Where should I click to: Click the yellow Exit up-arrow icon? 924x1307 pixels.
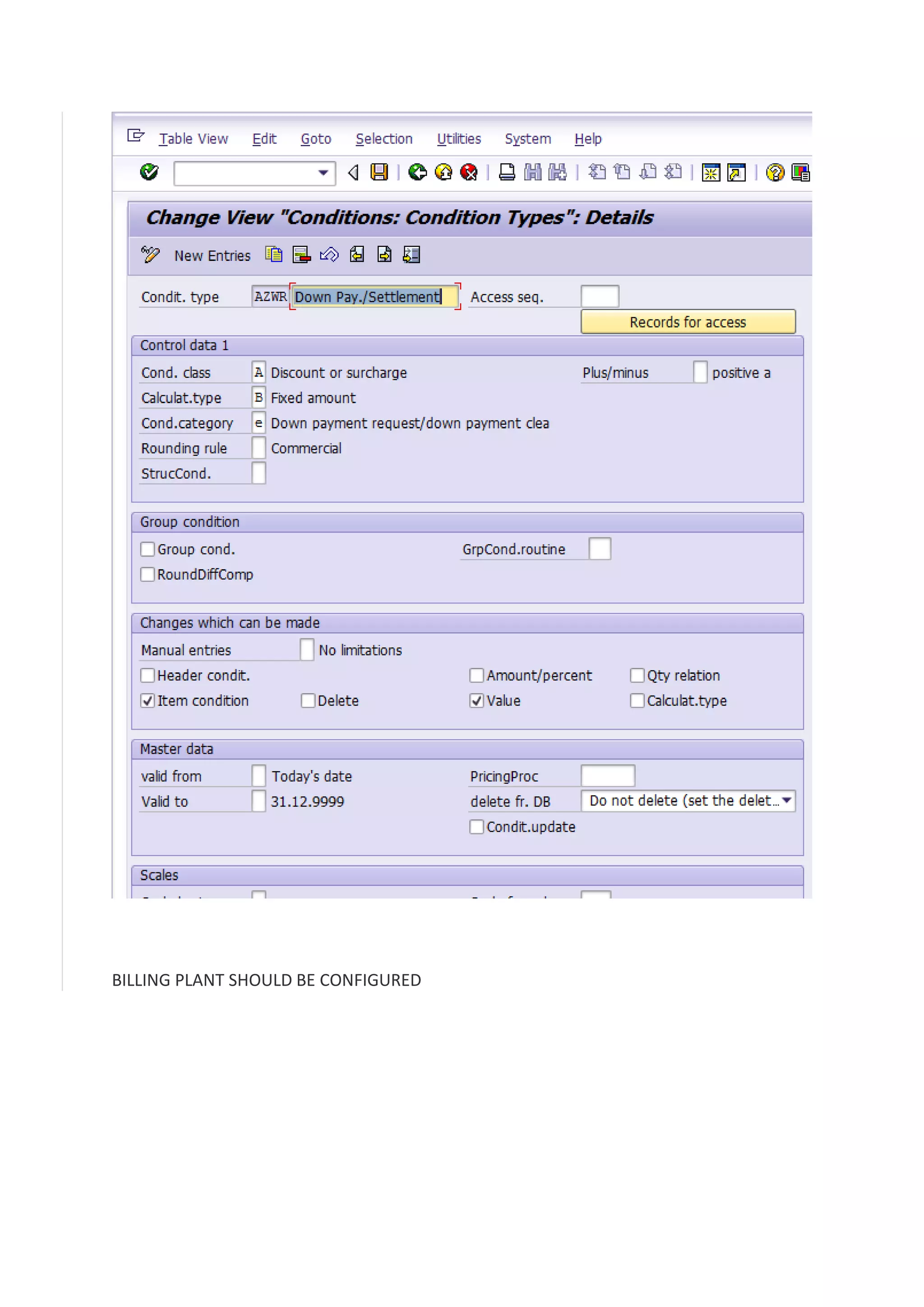[443, 172]
